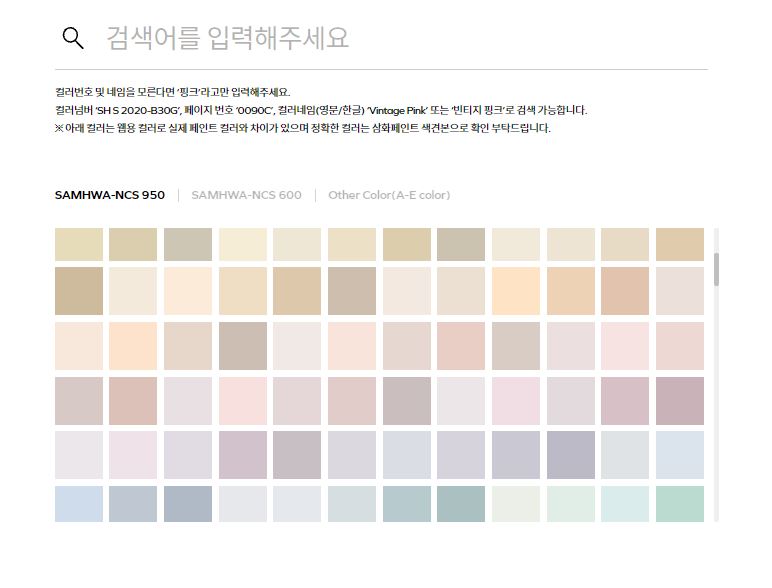Select the SAMHWA-NCS 950 tab
The image size is (772, 588).
pos(110,195)
